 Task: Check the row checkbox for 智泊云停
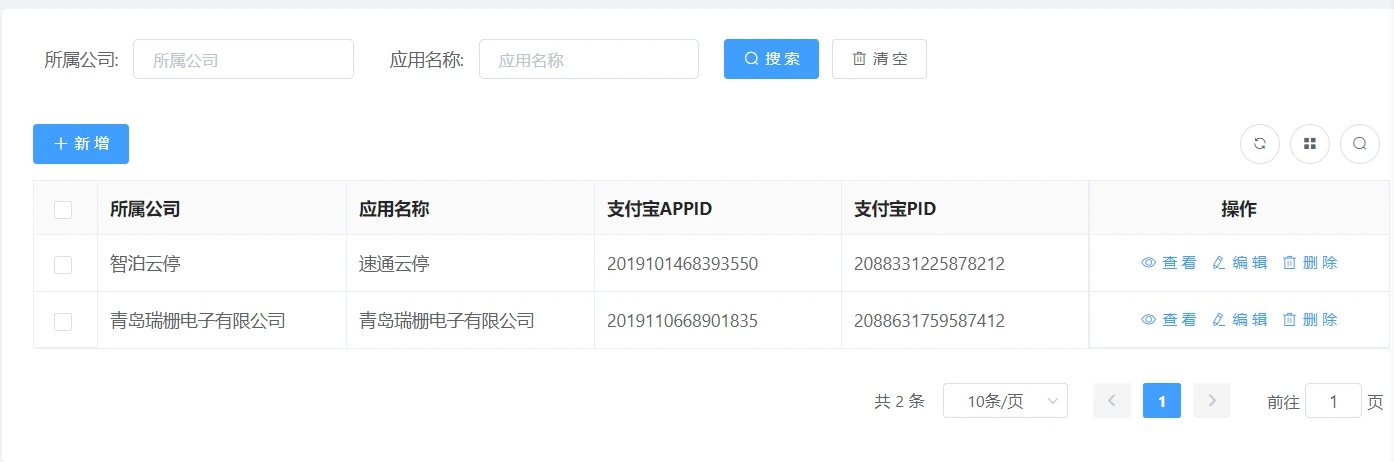pyautogui.click(x=63, y=265)
